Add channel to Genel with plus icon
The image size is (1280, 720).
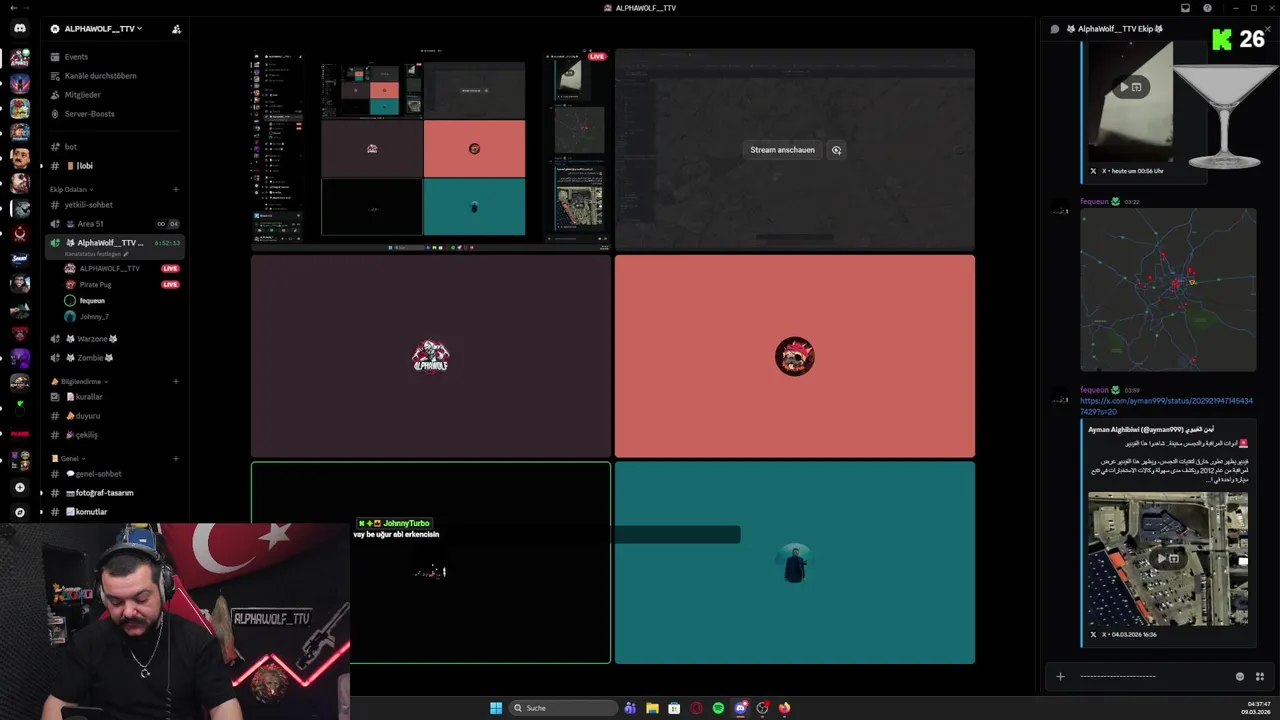[x=176, y=458]
